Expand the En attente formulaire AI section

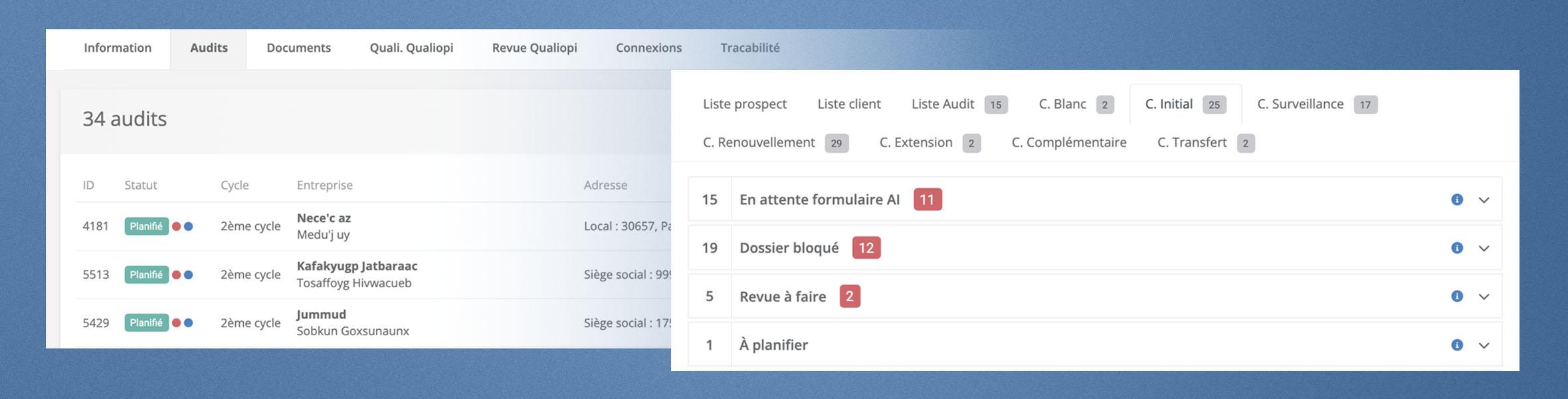tap(1484, 200)
